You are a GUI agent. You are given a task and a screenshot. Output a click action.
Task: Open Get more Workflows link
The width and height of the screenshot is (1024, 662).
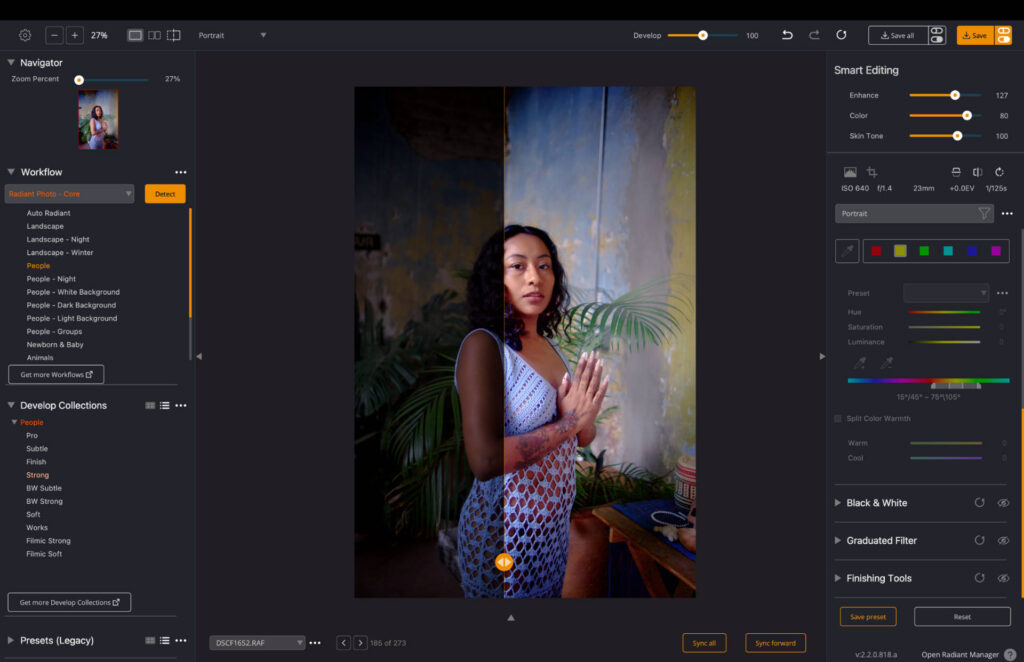pyautogui.click(x=56, y=375)
